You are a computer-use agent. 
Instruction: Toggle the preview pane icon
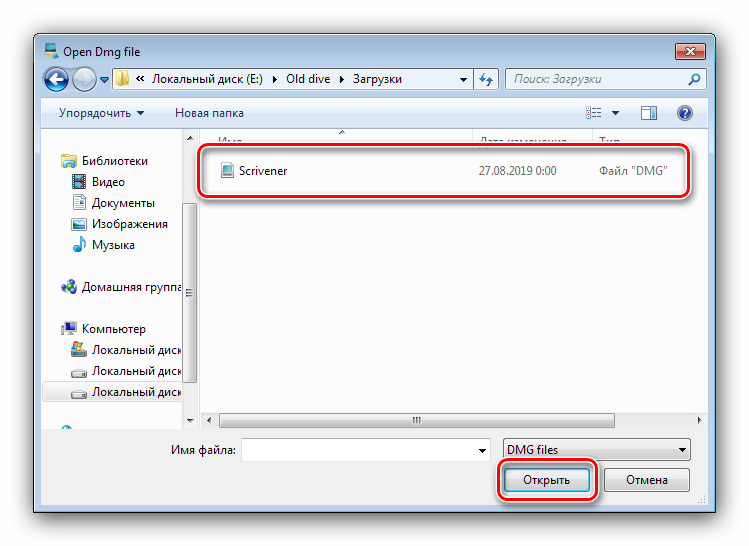pos(649,113)
